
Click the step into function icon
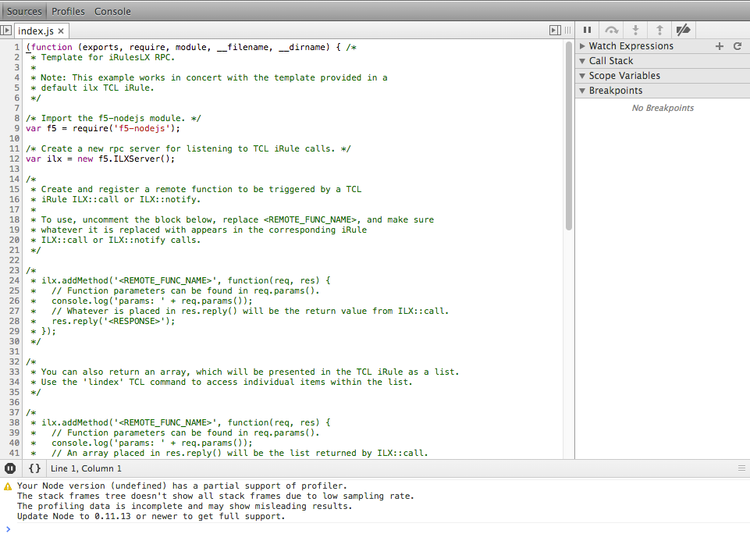[635, 31]
